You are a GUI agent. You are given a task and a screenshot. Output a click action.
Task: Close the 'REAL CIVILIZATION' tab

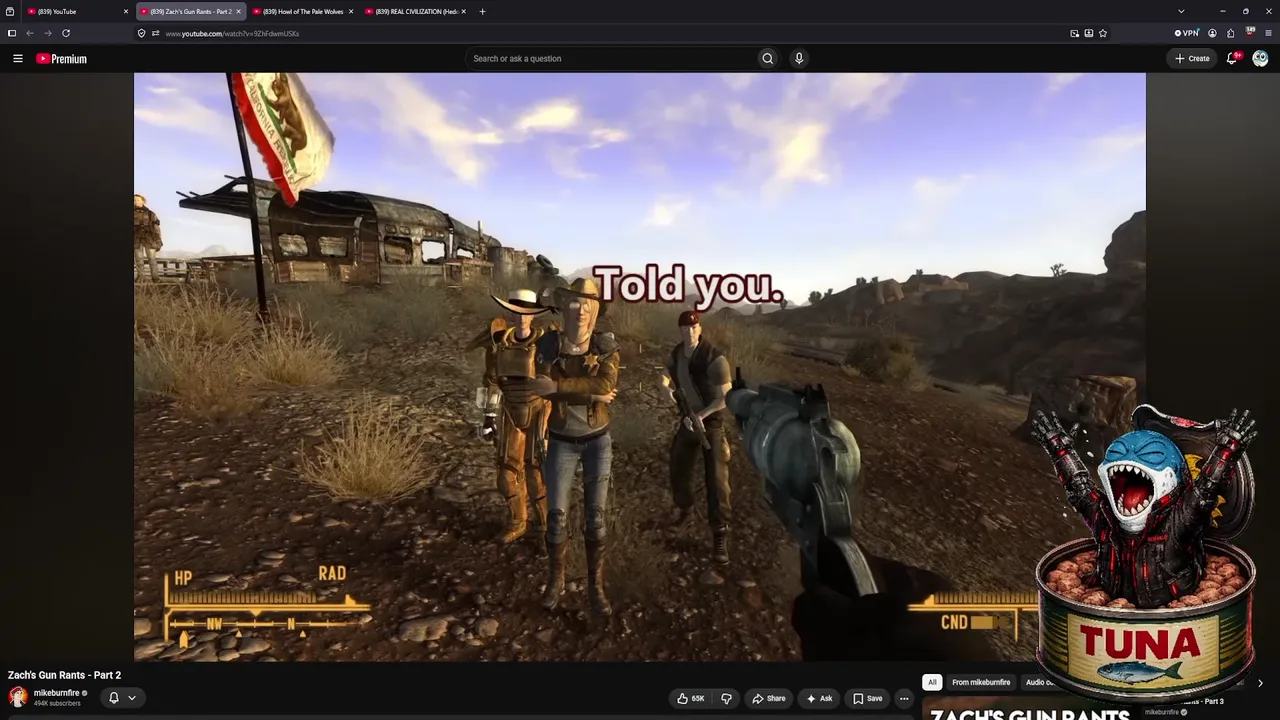tap(463, 12)
